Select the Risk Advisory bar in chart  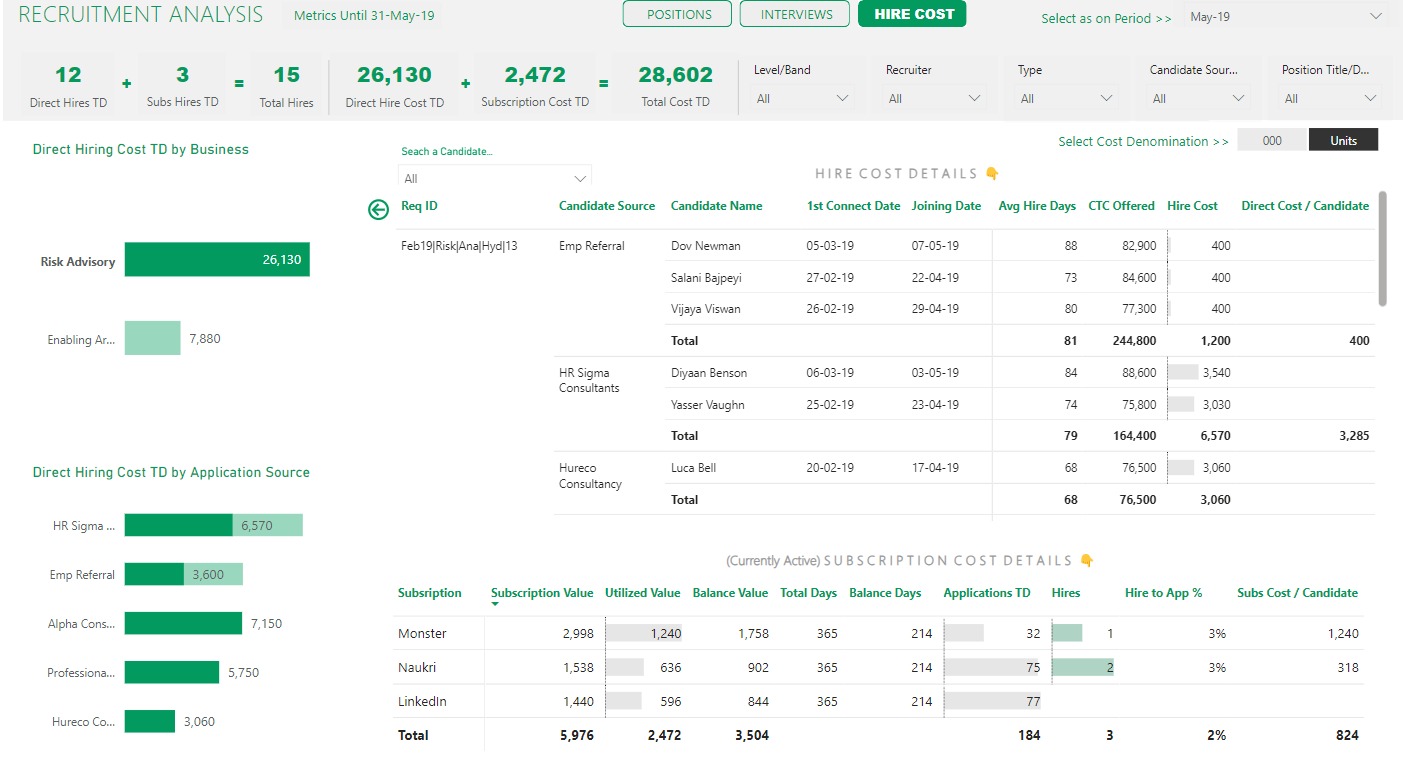(217, 260)
